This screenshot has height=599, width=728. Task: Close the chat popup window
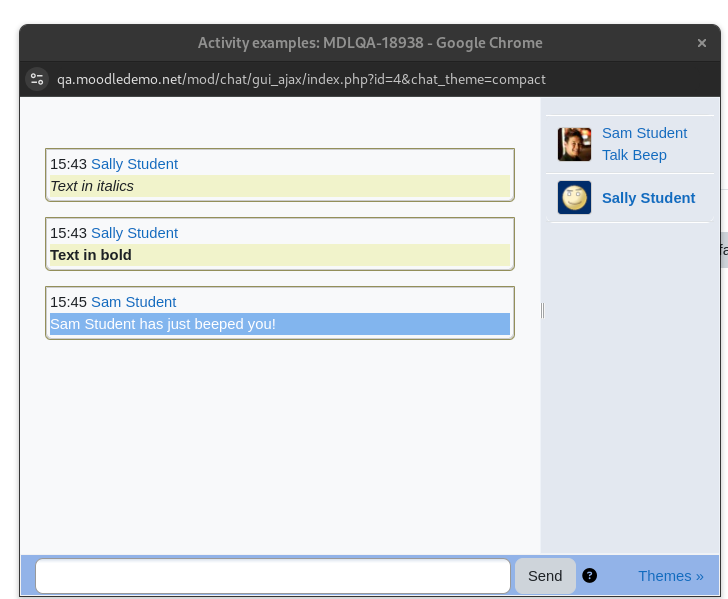pyautogui.click(x=702, y=43)
